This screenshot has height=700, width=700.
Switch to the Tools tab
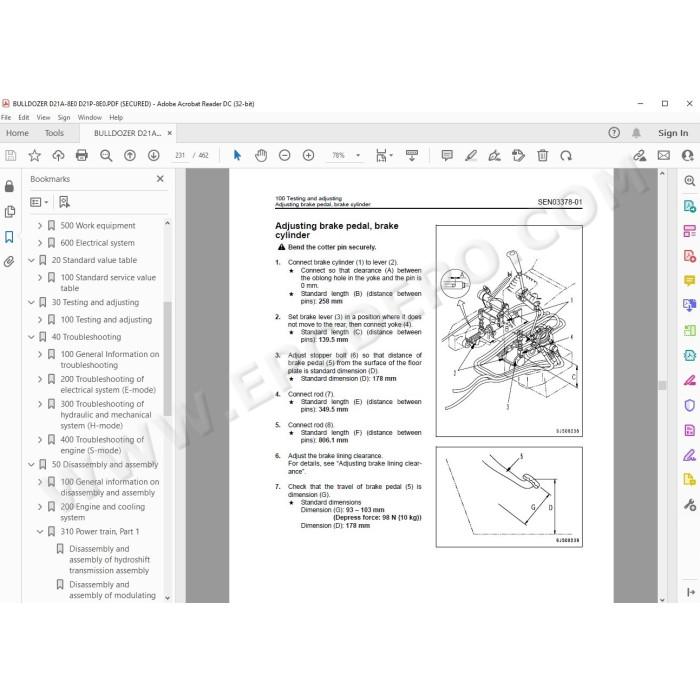54,133
